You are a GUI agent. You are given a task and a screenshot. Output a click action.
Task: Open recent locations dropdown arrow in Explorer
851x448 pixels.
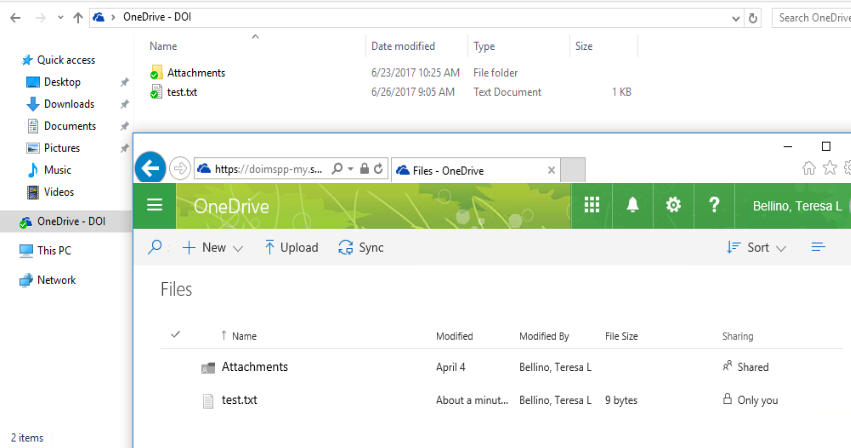pos(60,18)
